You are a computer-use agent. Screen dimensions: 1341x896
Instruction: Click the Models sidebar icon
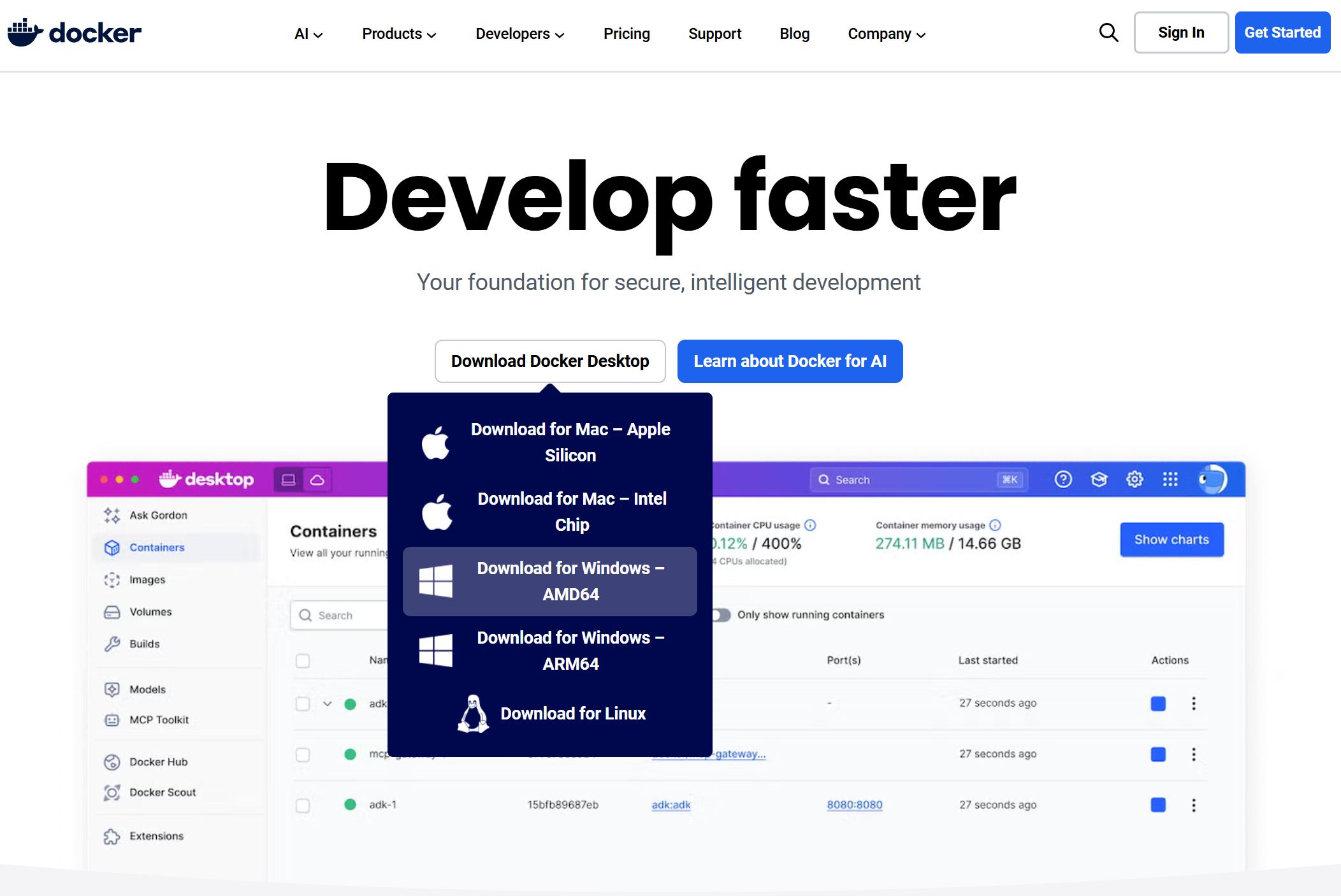pyautogui.click(x=112, y=689)
